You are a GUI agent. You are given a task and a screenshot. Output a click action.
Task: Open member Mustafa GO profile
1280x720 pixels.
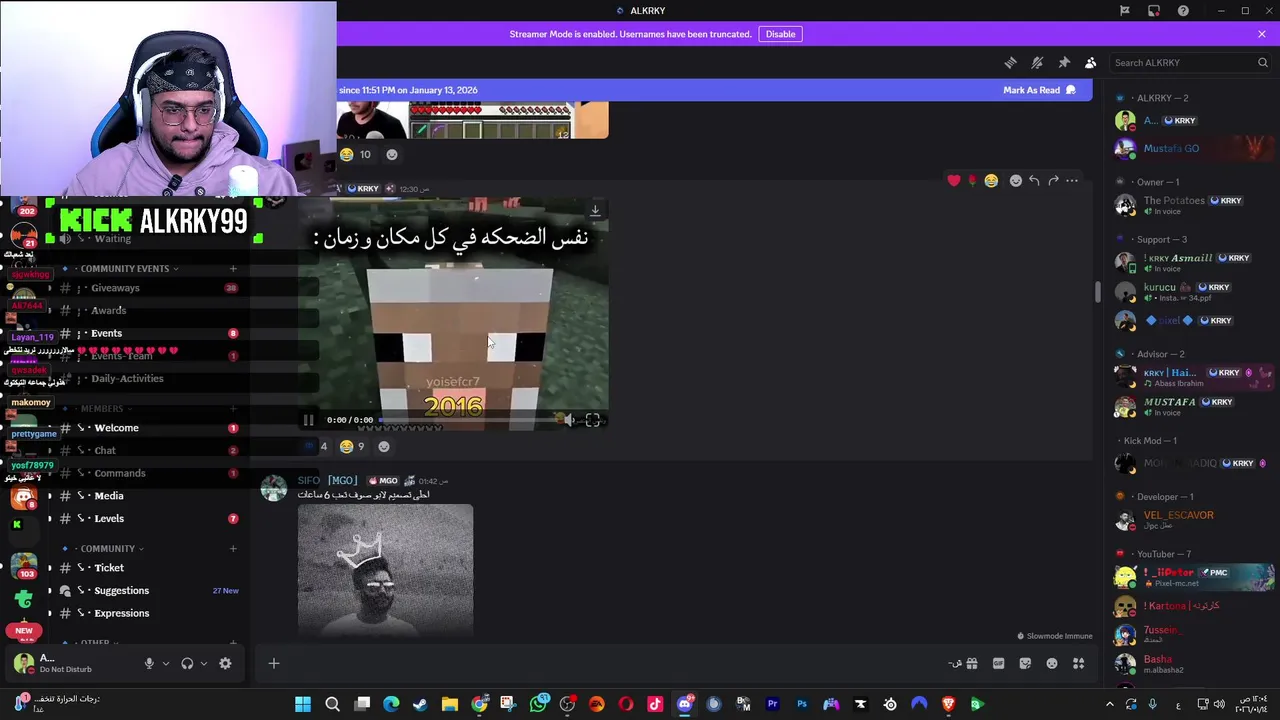pos(1193,149)
